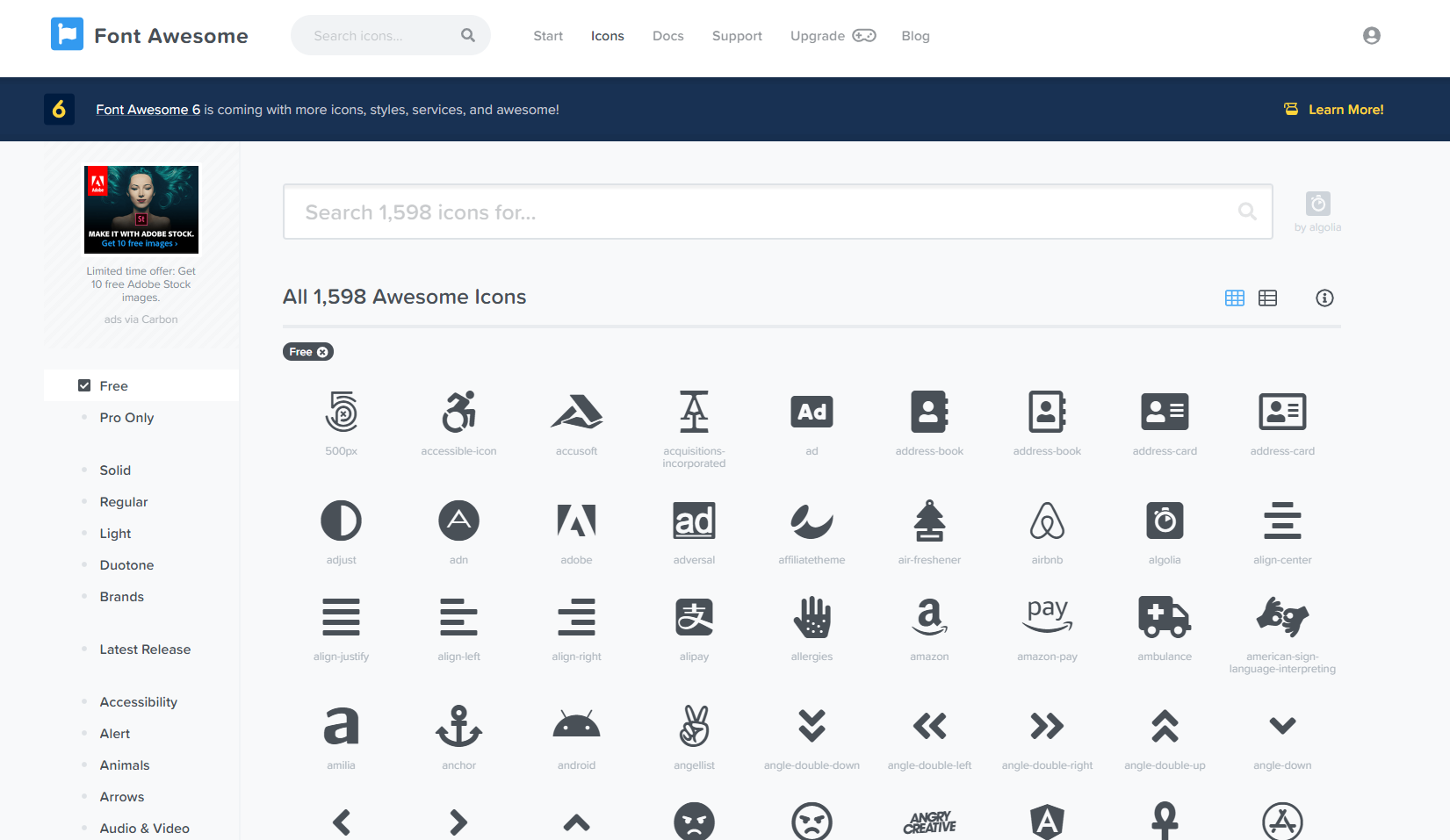The height and width of the screenshot is (840, 1450).
Task: Open the airbnb icon
Action: click(x=1047, y=521)
